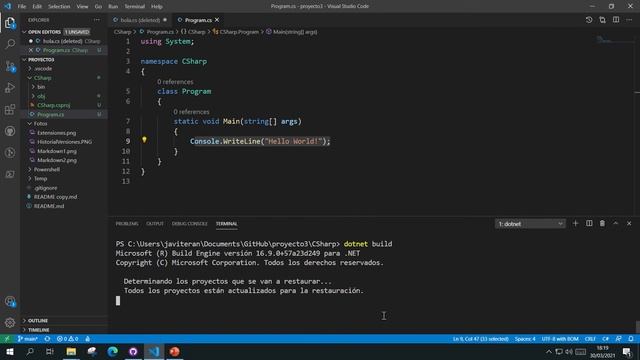Open notifications bell in status bar
This screenshot has width=640, height=360.
tap(631, 339)
